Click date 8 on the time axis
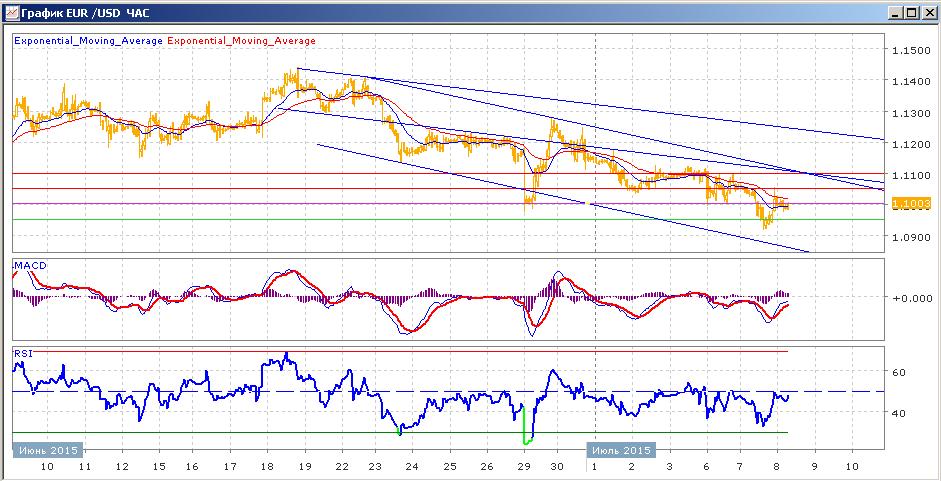The height and width of the screenshot is (481, 941). pyautogui.click(x=777, y=466)
